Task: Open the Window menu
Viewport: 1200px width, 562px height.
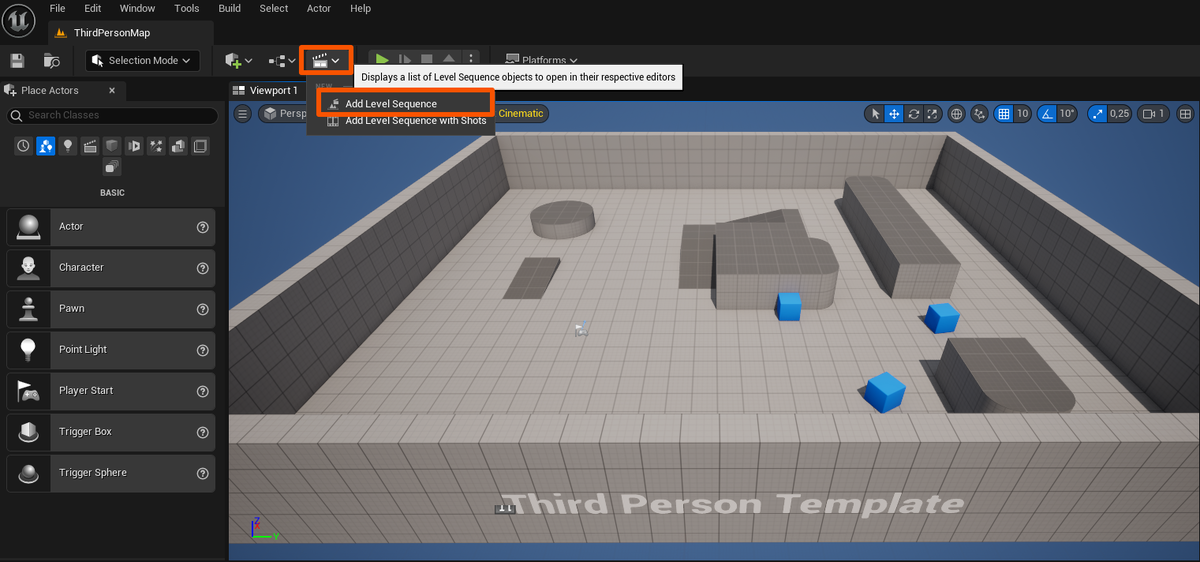Action: 137,8
